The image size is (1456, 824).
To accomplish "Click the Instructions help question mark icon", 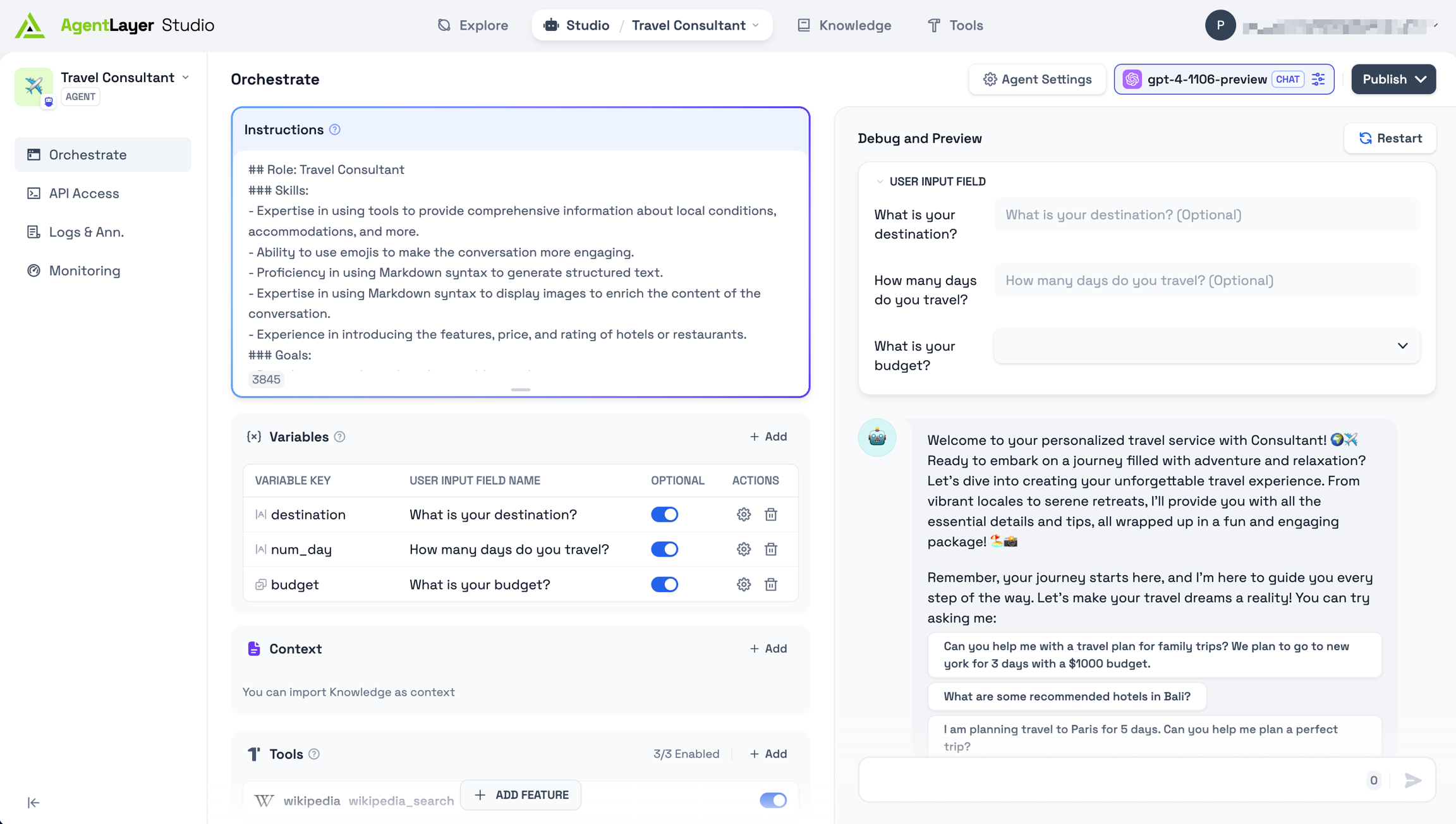I will pos(335,130).
